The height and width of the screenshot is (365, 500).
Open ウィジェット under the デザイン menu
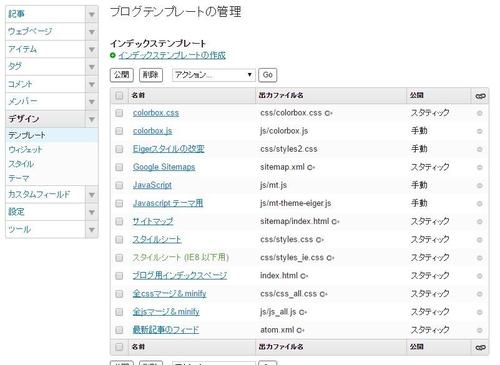25,150
